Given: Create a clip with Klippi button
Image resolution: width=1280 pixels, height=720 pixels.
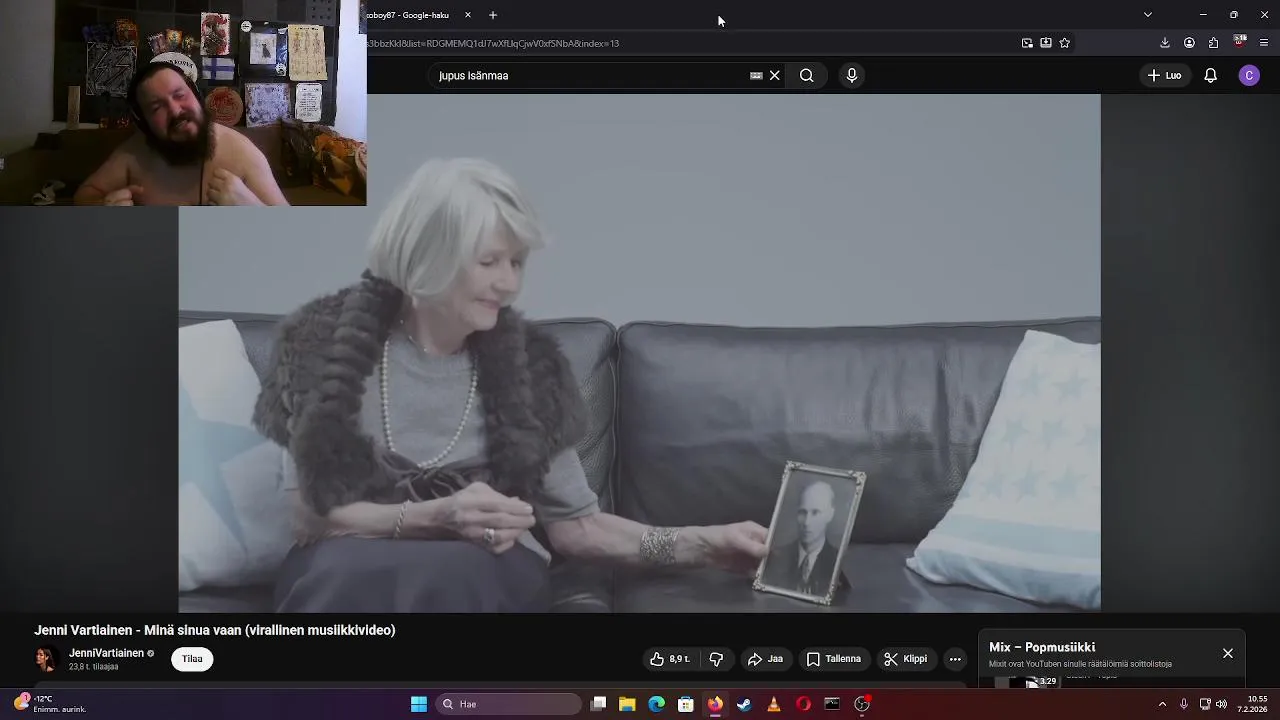Looking at the screenshot, I should pos(905,659).
